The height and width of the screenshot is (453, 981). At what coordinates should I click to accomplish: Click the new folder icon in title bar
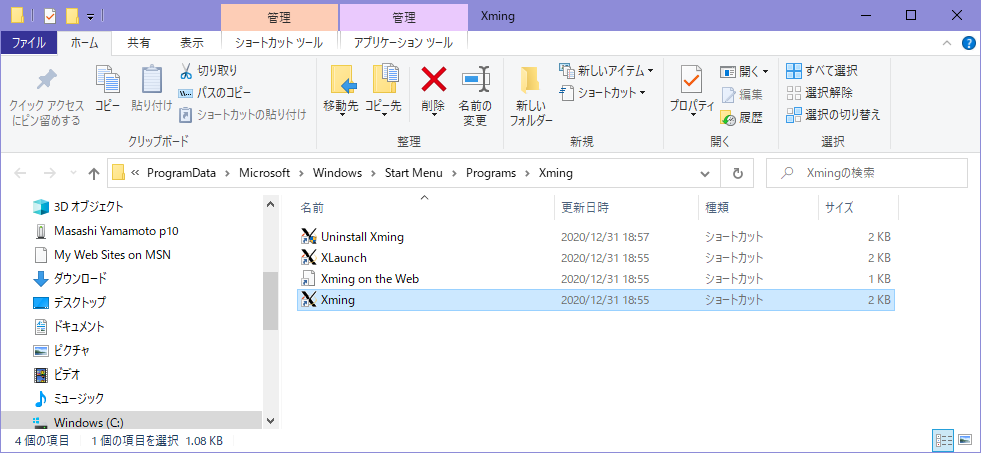(x=72, y=15)
